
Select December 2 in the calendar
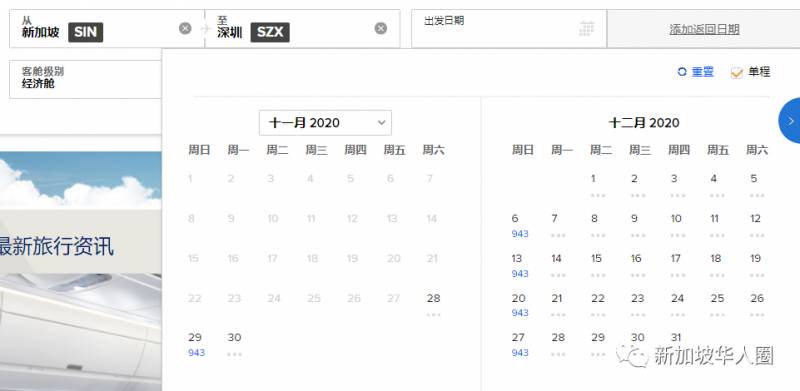637,186
